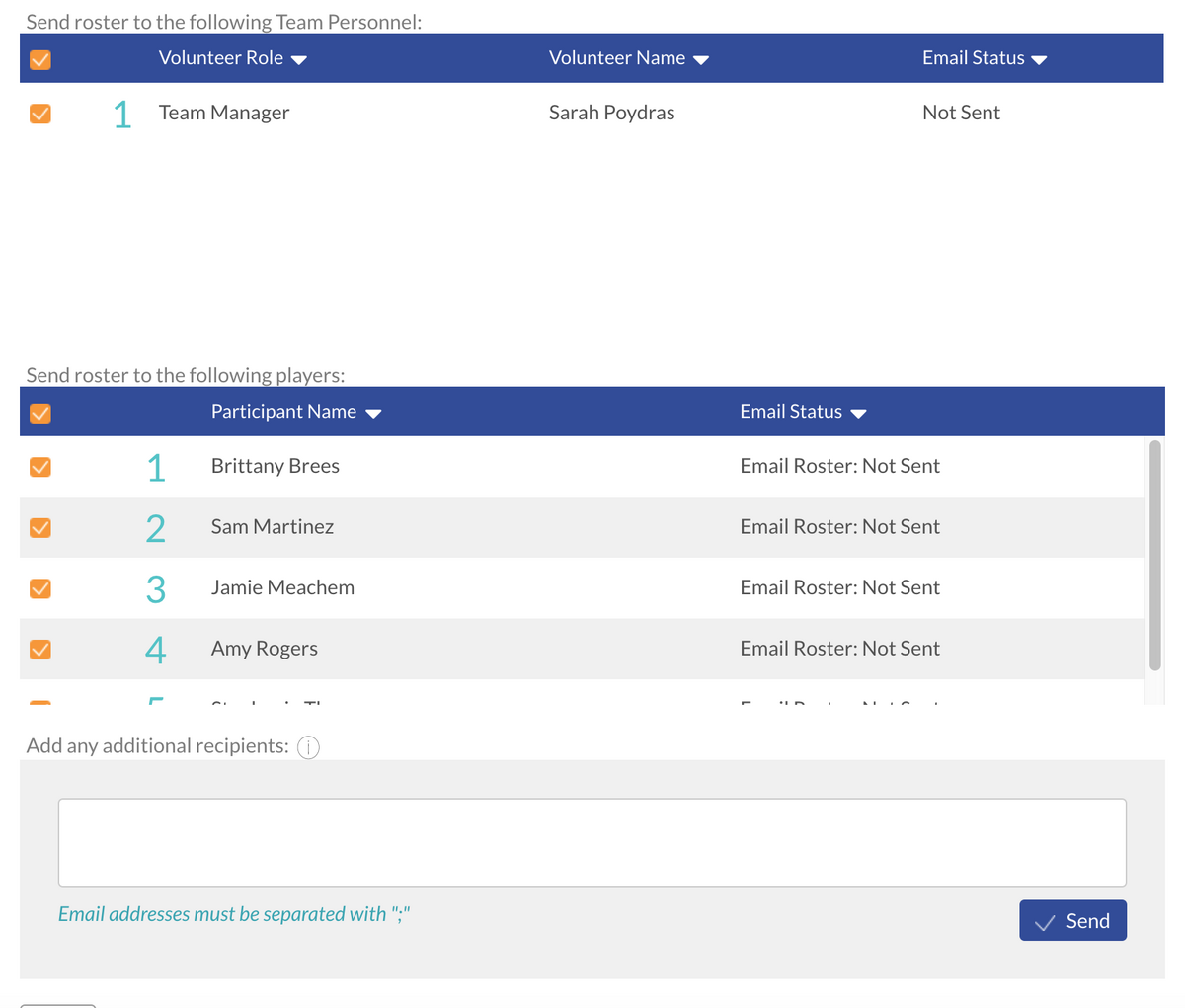
Task: Open the Volunteer Role sort dropdown
Action: click(298, 58)
